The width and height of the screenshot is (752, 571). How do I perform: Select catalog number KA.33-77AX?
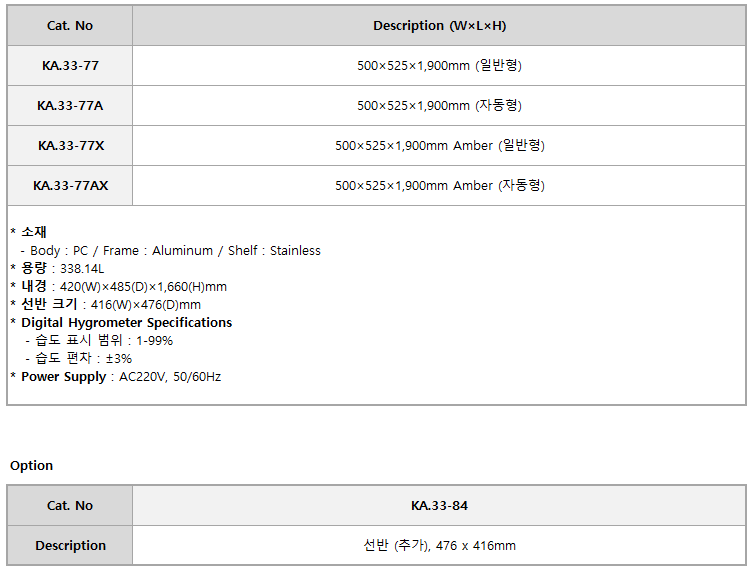pos(70,186)
